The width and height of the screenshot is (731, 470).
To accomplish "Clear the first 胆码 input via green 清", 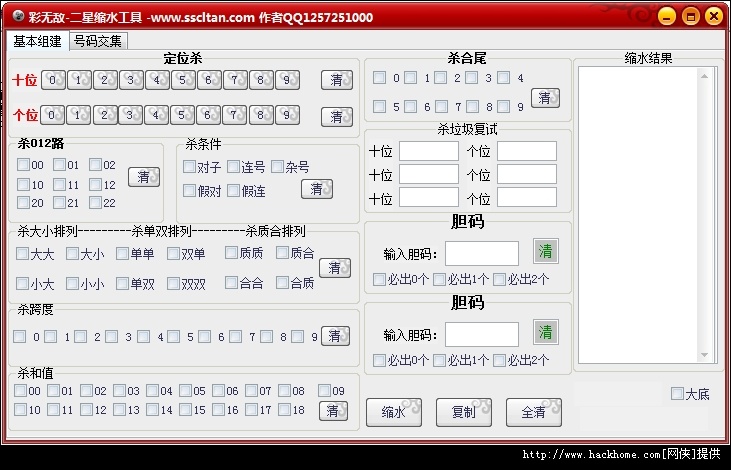I will (545, 251).
